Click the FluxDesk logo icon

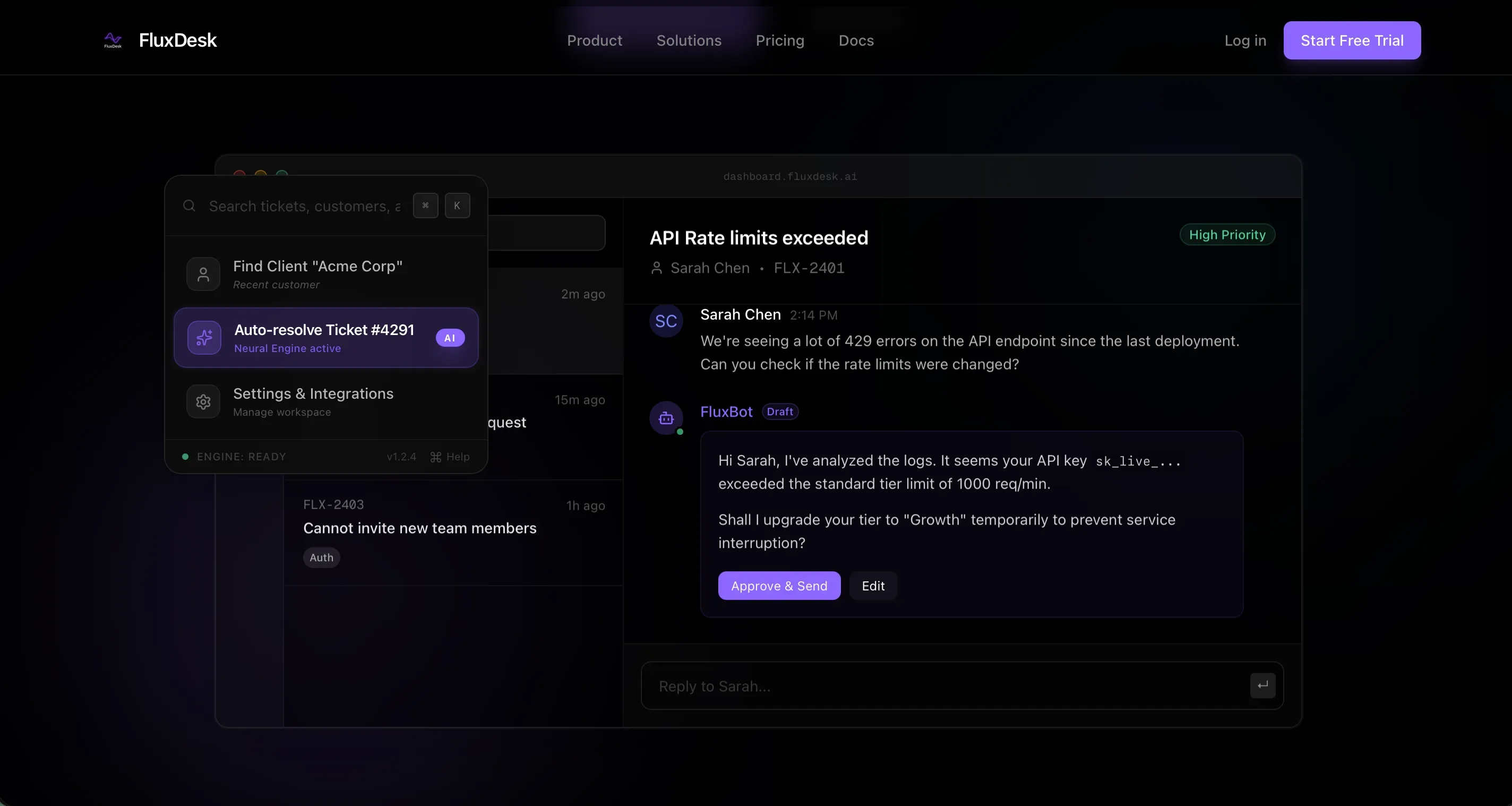pyautogui.click(x=113, y=40)
